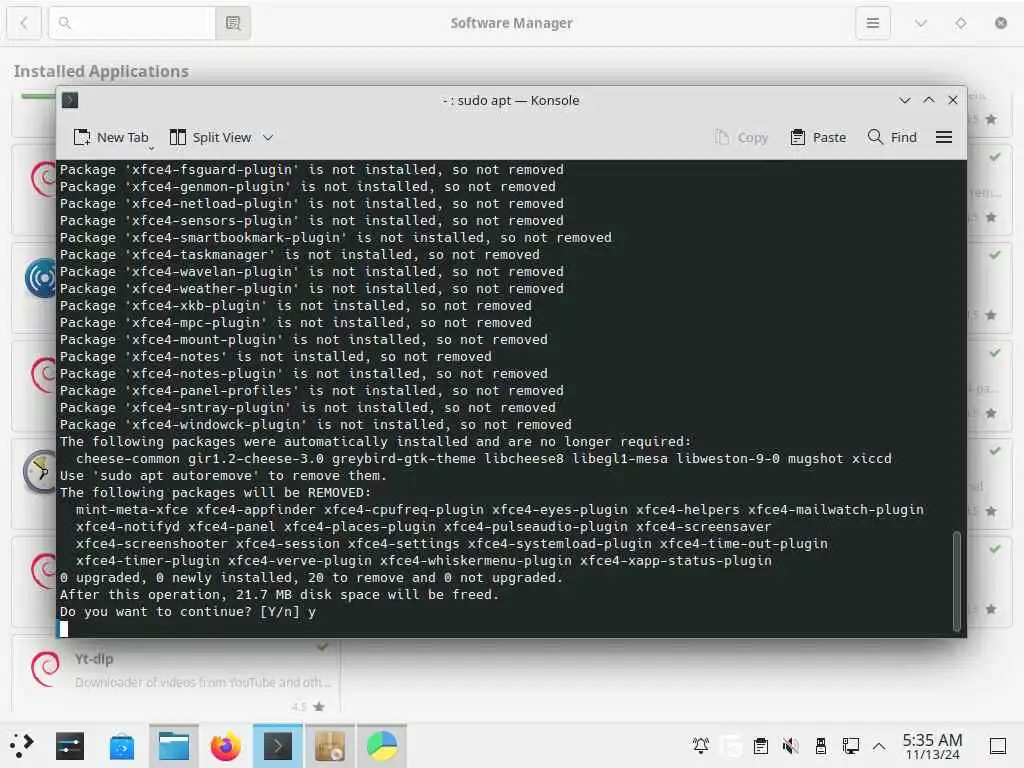This screenshot has height=768, width=1024.
Task: Click the Installed Applications heading
Action: coord(101,71)
